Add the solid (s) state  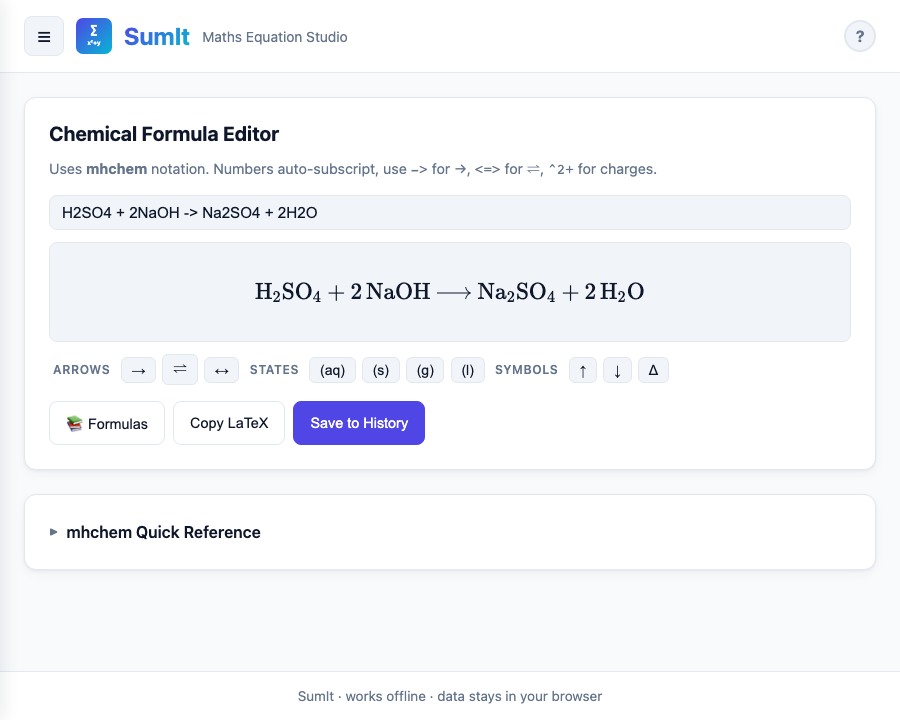[x=381, y=370]
